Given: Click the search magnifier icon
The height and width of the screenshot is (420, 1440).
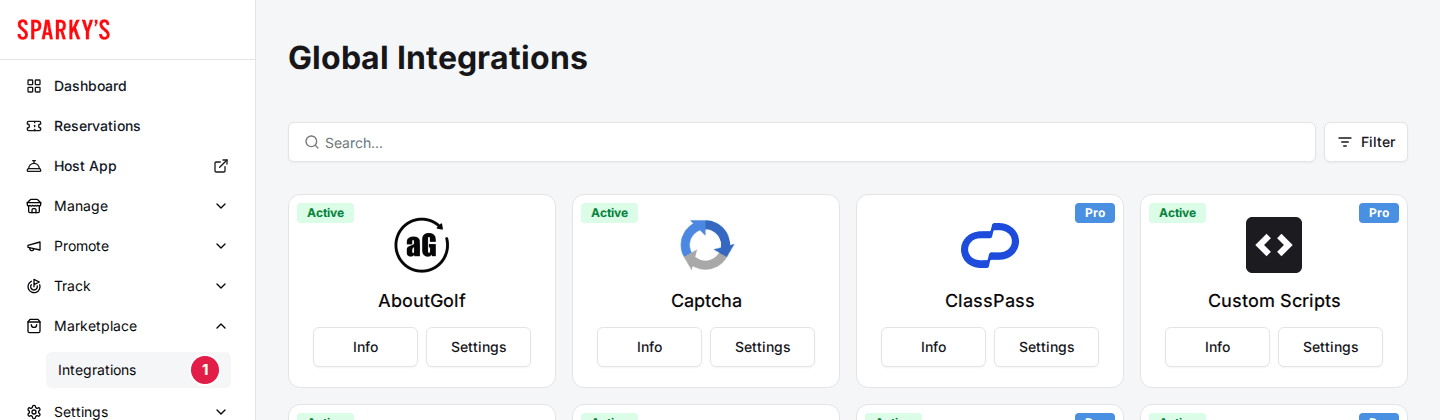Looking at the screenshot, I should coord(312,142).
